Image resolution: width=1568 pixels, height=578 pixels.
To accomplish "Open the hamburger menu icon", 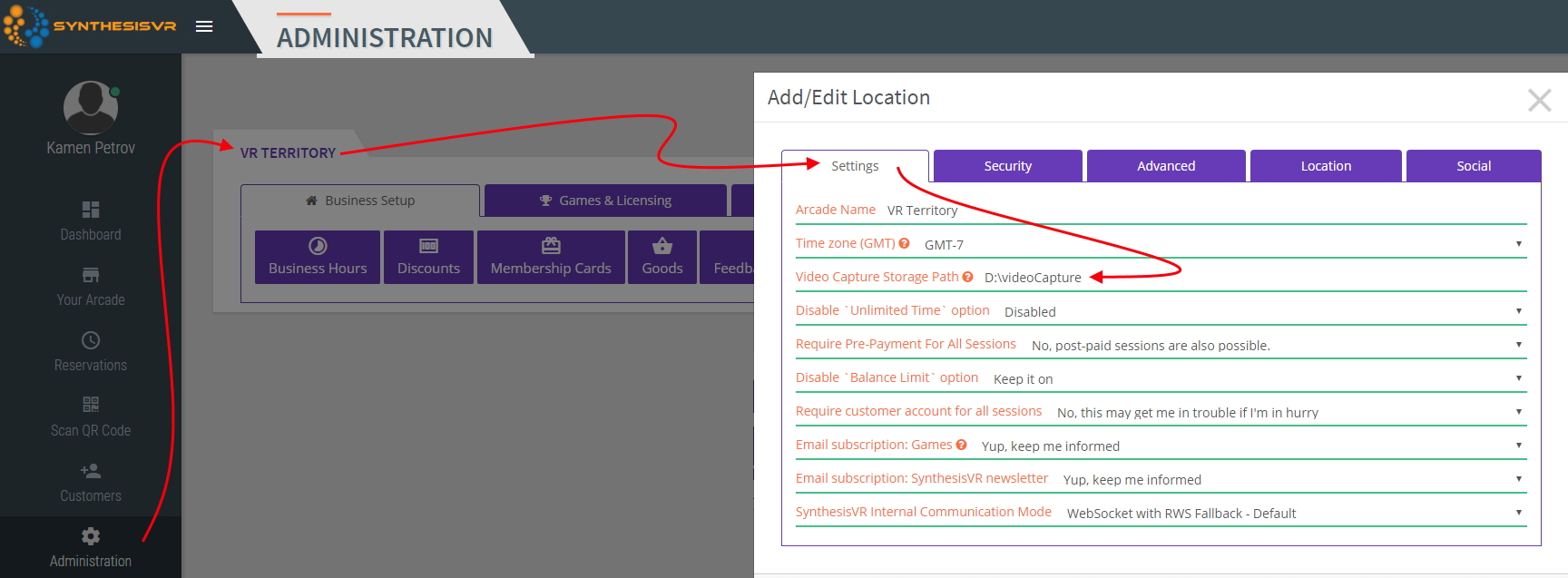I will coord(204,26).
